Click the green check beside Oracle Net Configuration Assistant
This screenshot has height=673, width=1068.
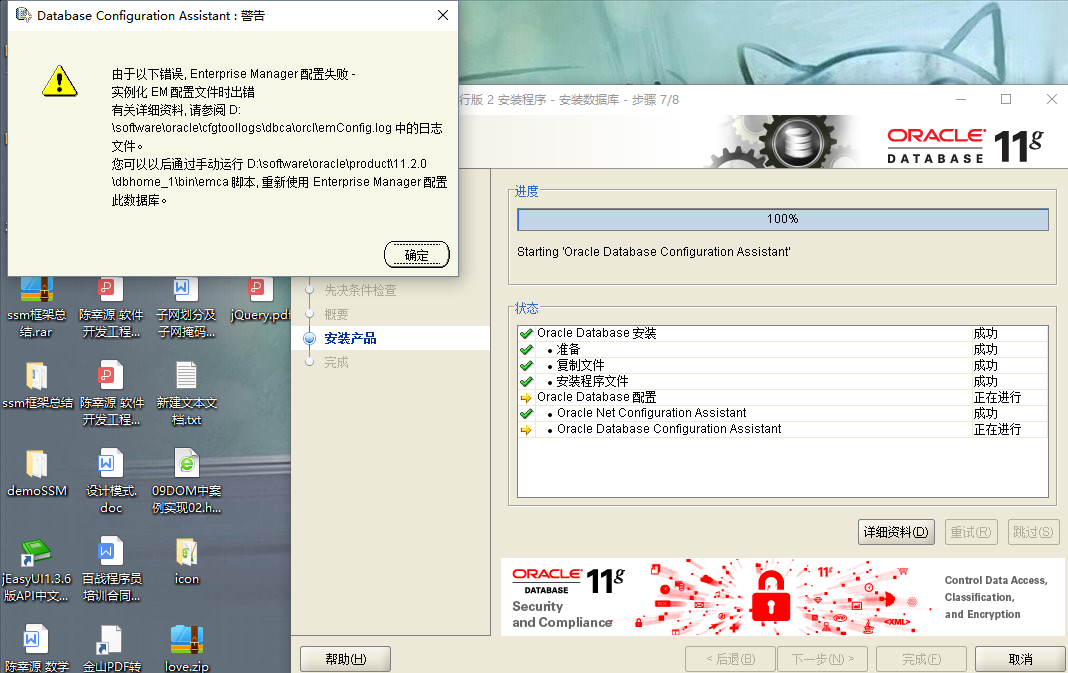tap(526, 413)
